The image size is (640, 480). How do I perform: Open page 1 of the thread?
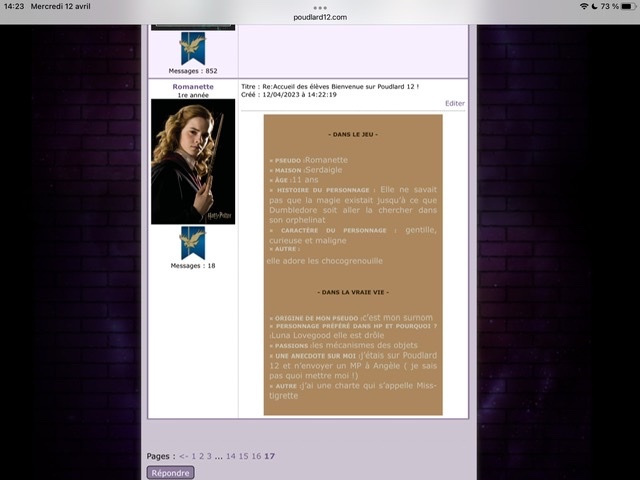point(194,456)
